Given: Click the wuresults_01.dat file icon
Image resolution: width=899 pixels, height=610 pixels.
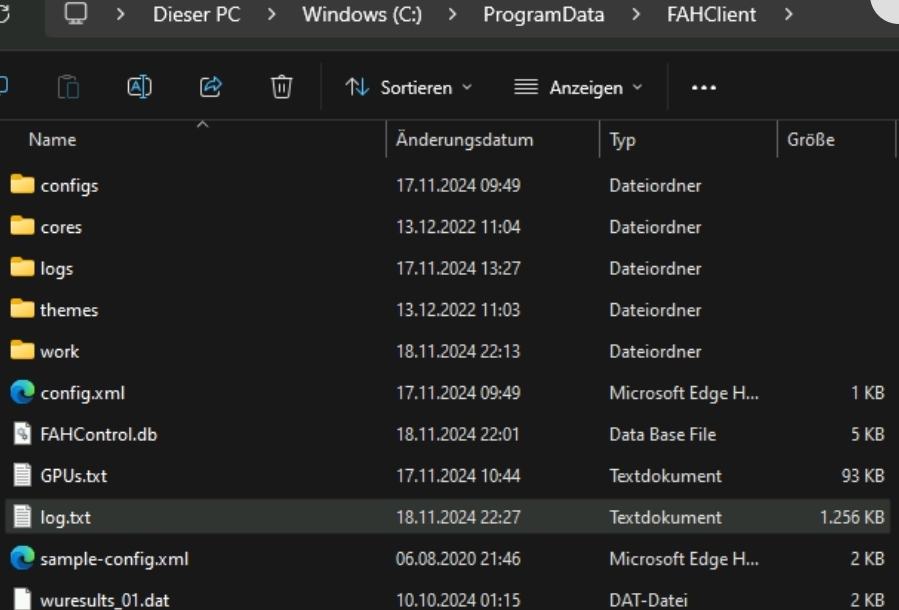Looking at the screenshot, I should click(22, 599).
